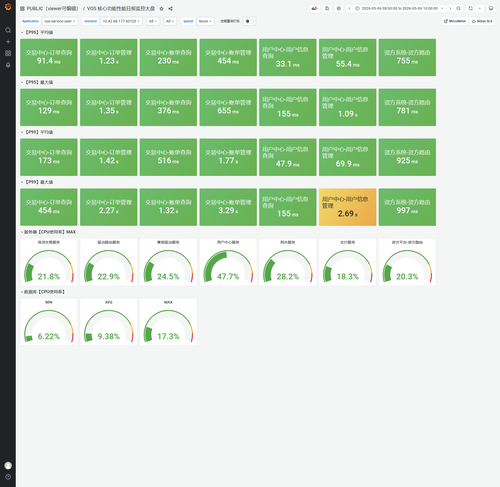This screenshot has width=500, height=487.
Task: Click the 17.3% MAX gauge value
Action: click(168, 337)
